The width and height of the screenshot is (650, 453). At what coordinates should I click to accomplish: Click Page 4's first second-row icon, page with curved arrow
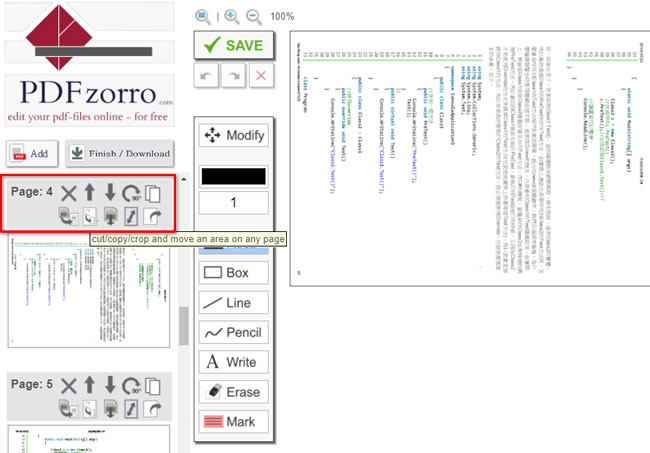tap(68, 216)
